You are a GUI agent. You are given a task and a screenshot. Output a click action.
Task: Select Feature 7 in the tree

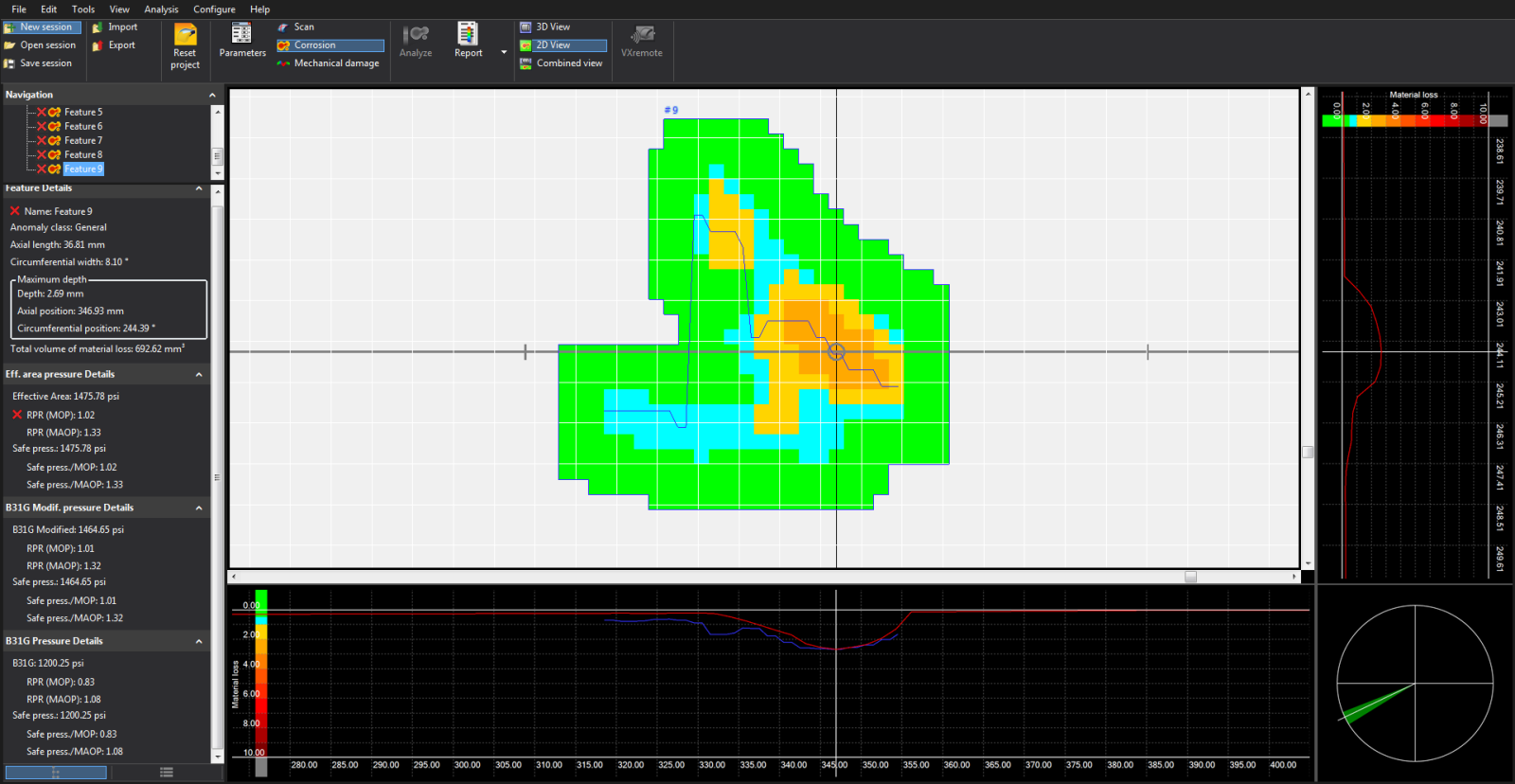(83, 140)
